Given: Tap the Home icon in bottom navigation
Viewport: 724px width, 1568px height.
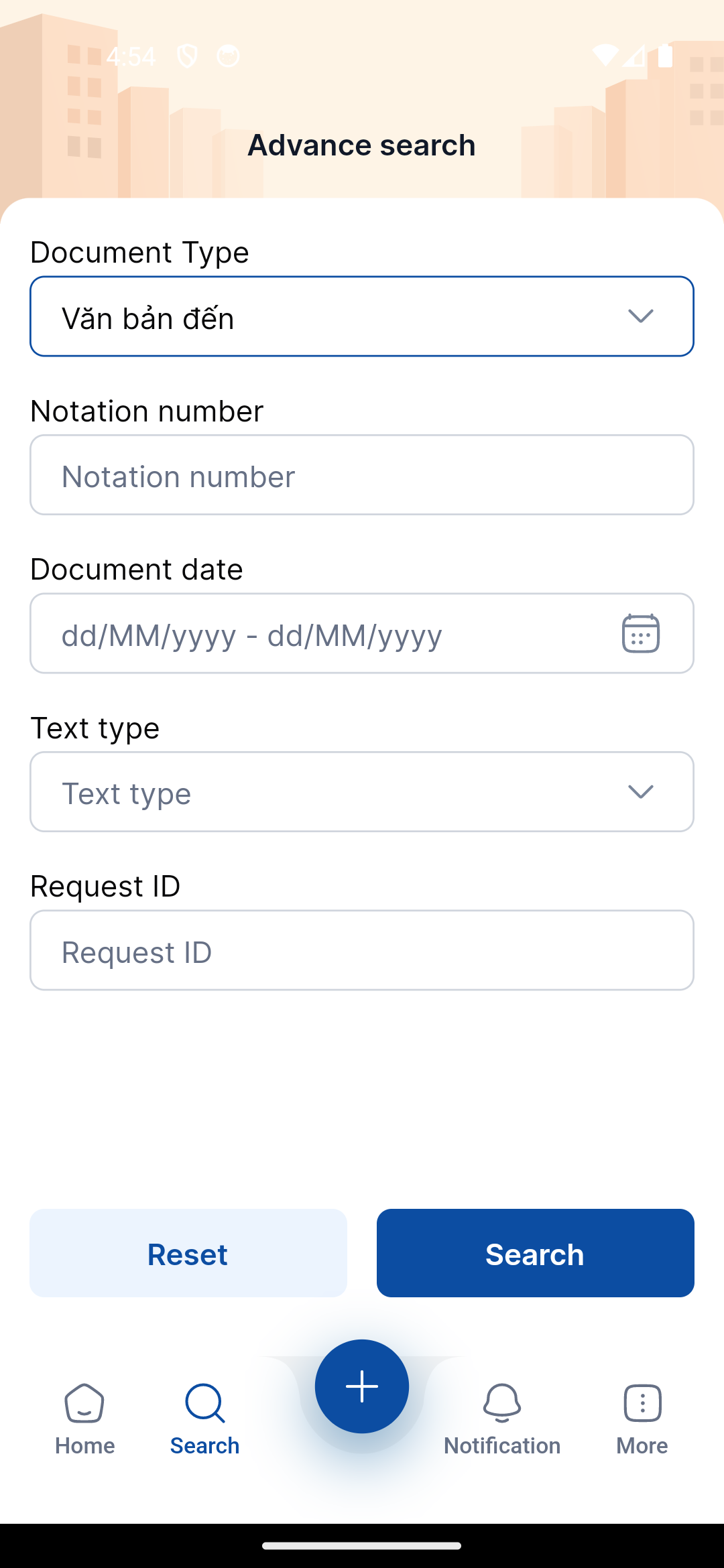Looking at the screenshot, I should (x=84, y=1402).
